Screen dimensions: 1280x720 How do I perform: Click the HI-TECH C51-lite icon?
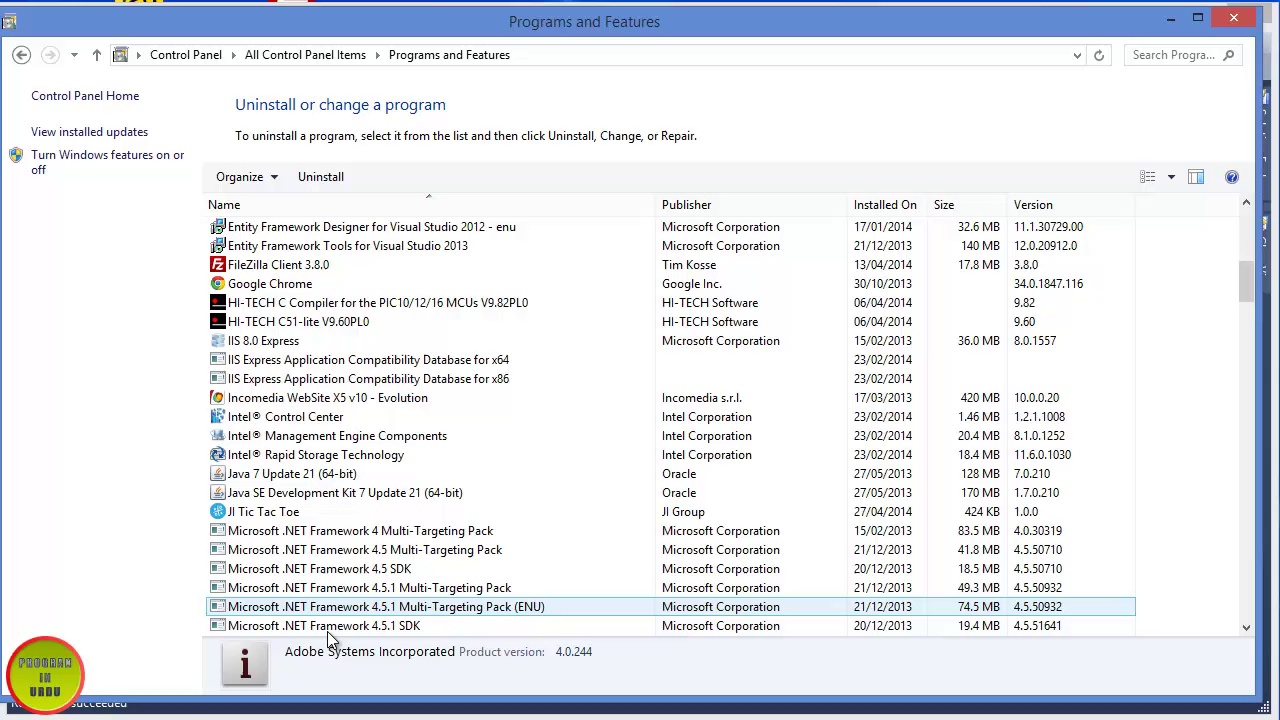pyautogui.click(x=217, y=322)
